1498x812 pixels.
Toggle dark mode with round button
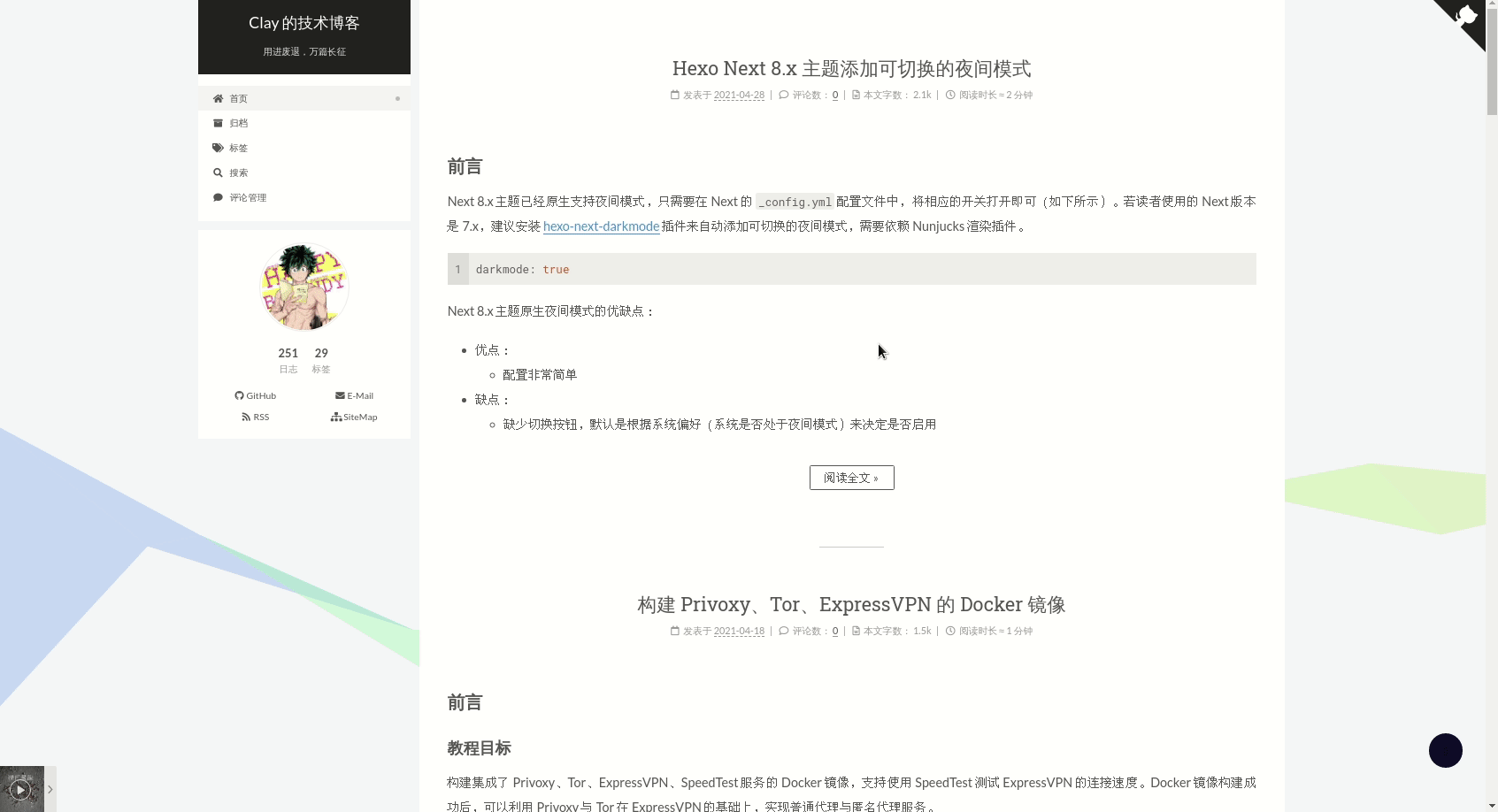(1445, 750)
